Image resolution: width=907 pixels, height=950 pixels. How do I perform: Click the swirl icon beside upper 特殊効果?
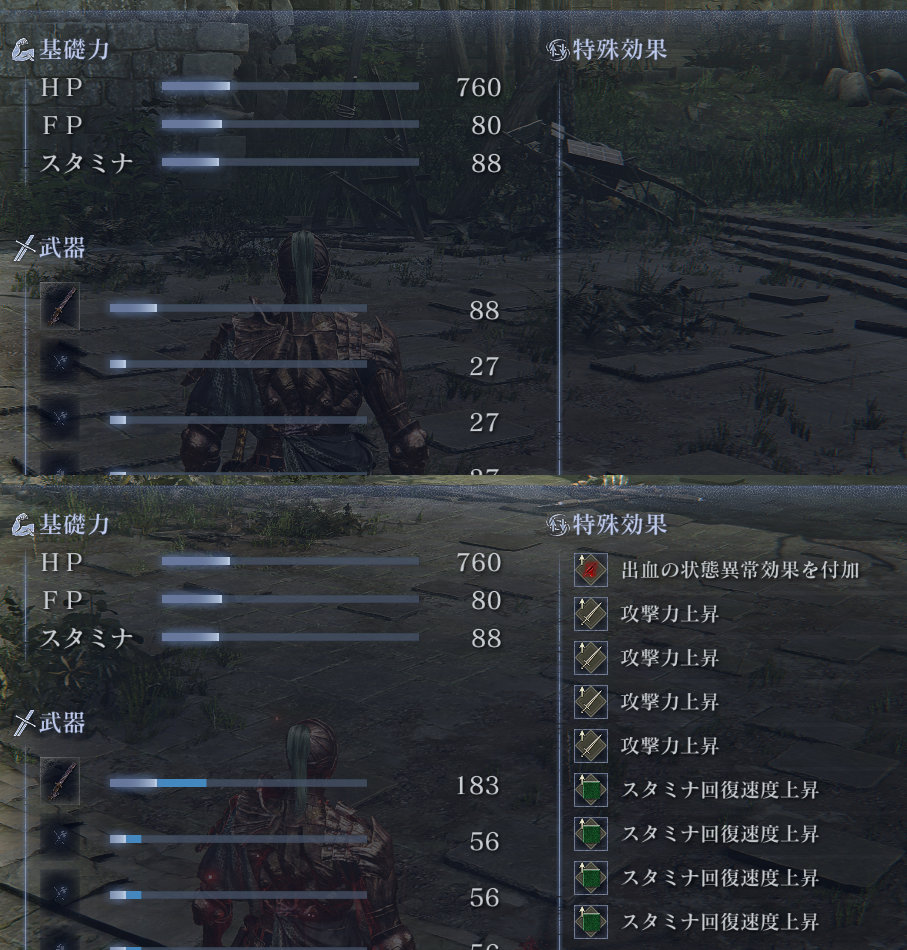(x=557, y=50)
